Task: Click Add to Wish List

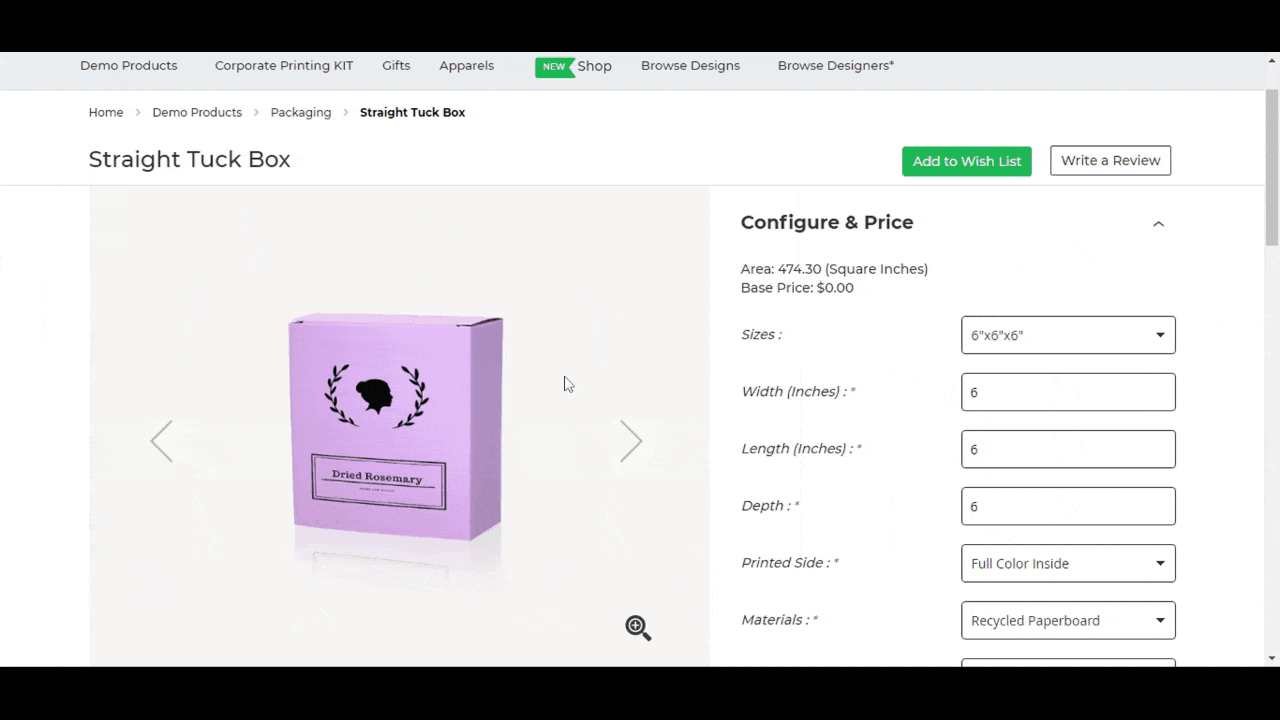Action: (966, 160)
